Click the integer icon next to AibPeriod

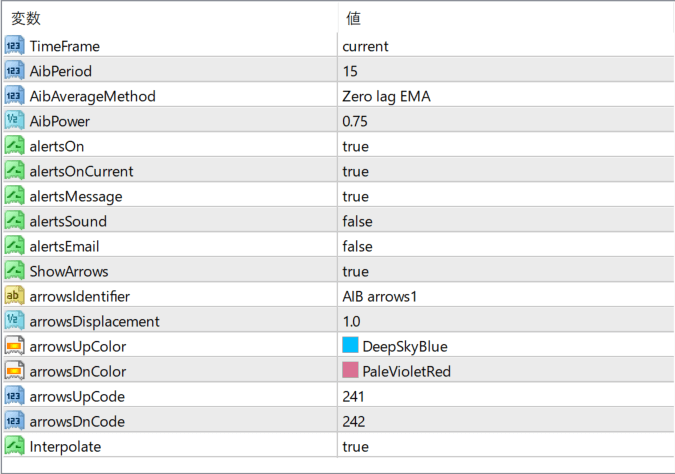14,71
